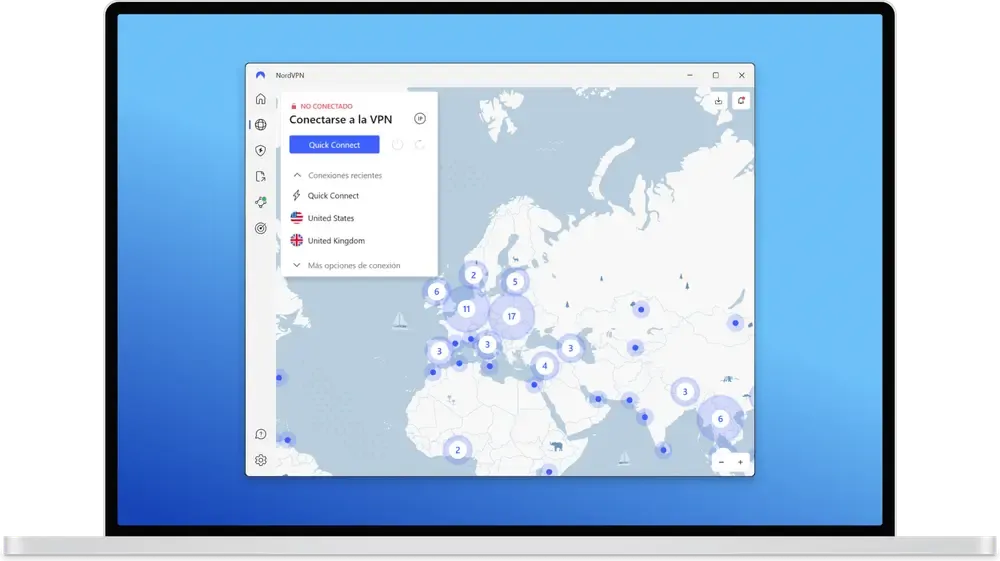Click the notifications bell icon
This screenshot has width=1000, height=561.
[741, 101]
